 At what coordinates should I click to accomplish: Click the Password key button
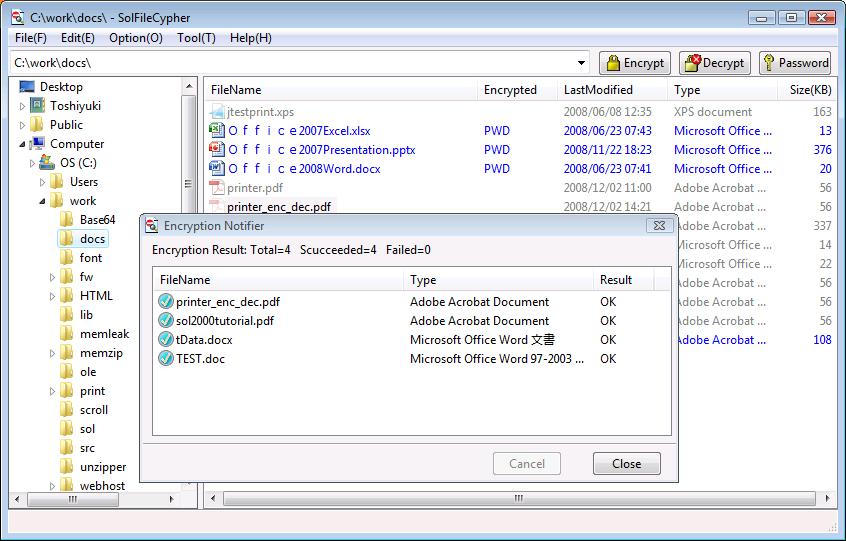pos(795,63)
